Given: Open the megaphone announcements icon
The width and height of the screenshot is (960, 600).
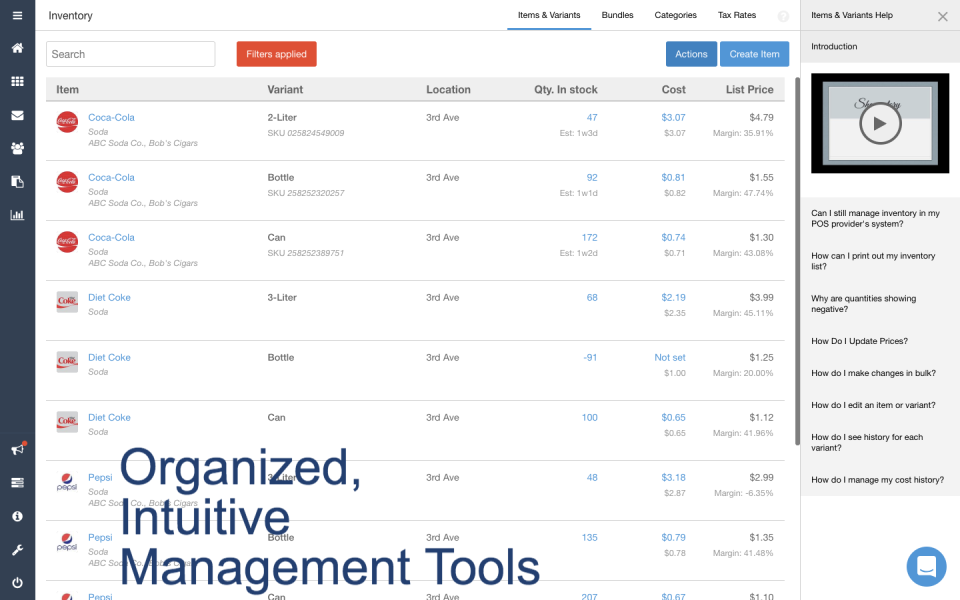Looking at the screenshot, I should tap(18, 449).
